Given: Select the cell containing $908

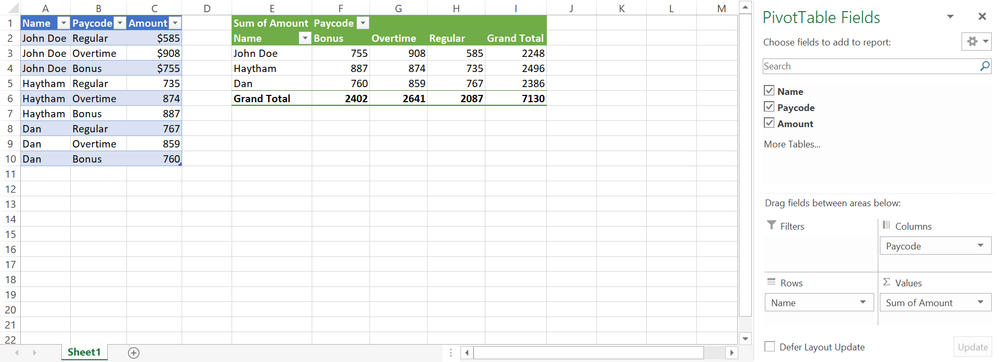Looking at the screenshot, I should click(x=154, y=54).
